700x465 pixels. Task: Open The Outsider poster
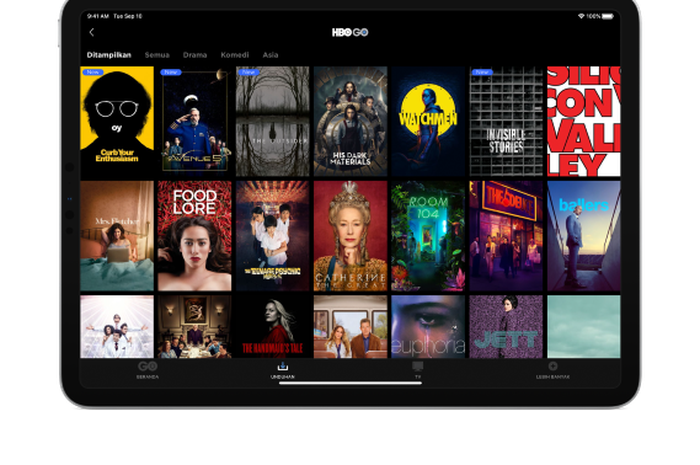(272, 121)
